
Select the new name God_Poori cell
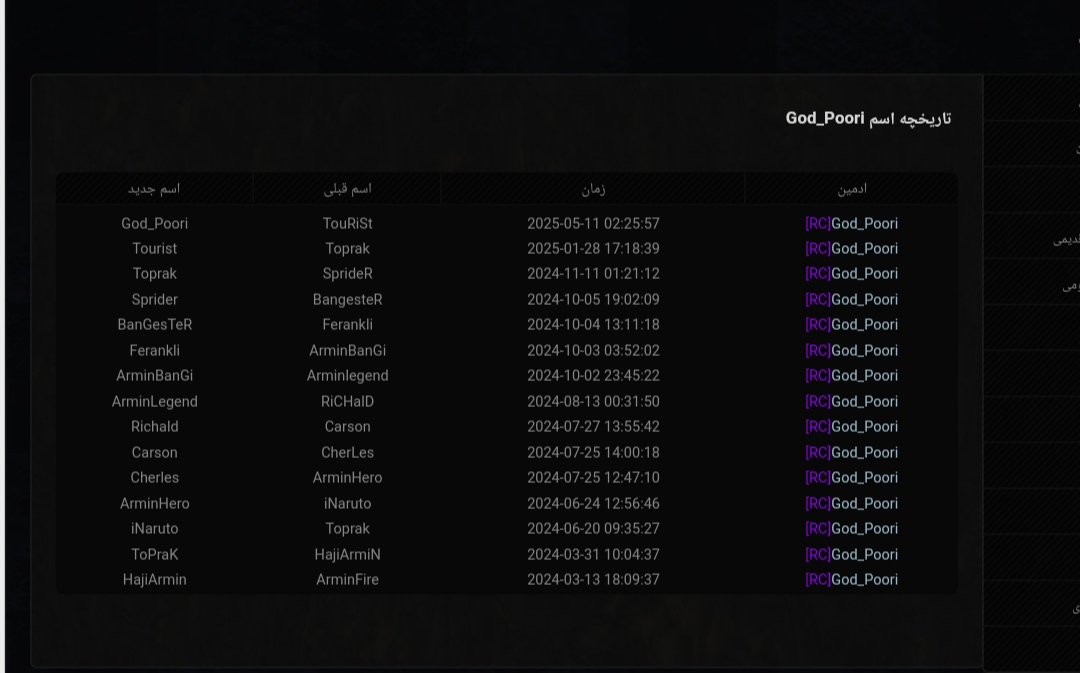tap(154, 223)
